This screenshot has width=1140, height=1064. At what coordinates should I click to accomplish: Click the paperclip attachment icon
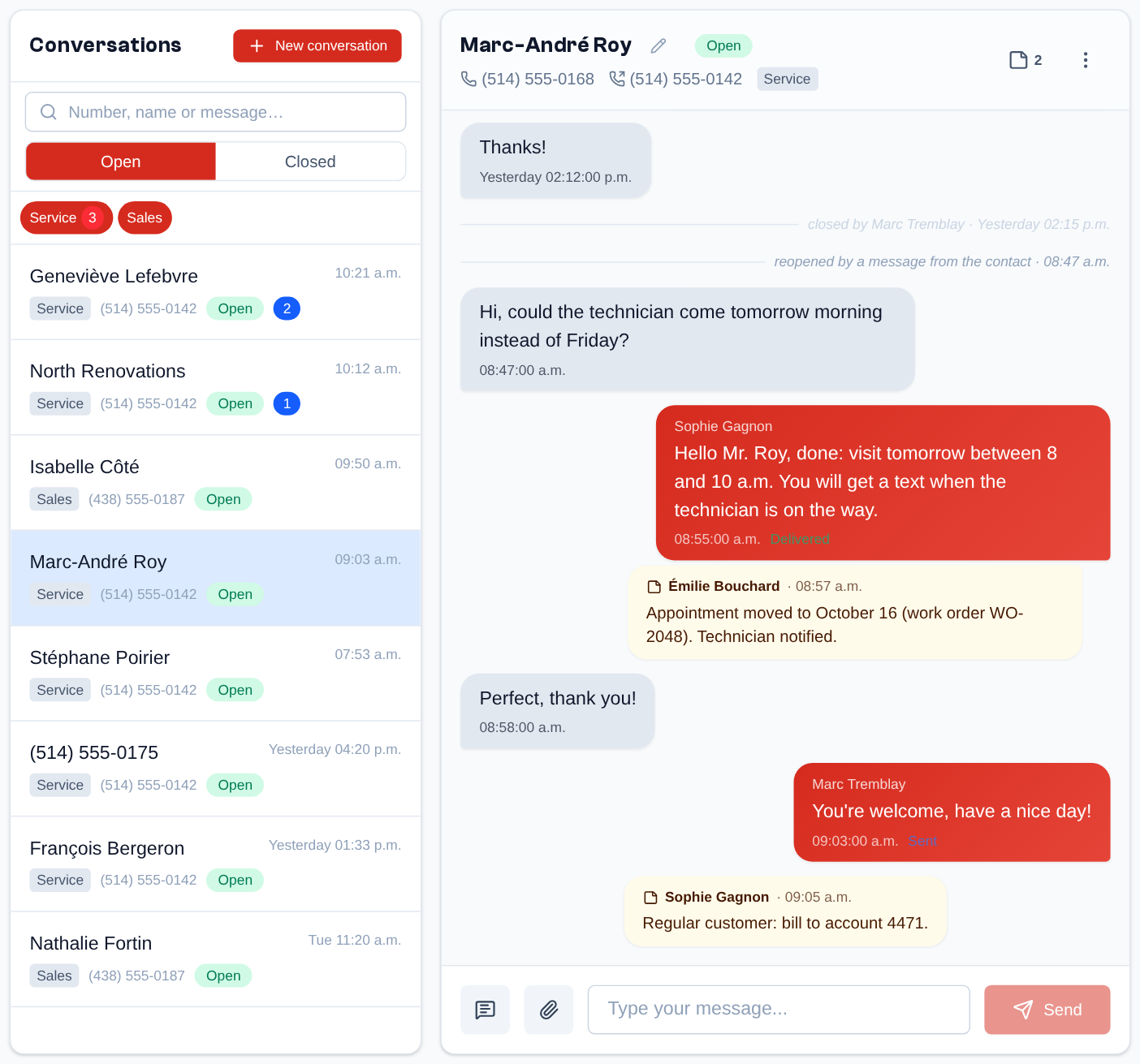tap(549, 1010)
